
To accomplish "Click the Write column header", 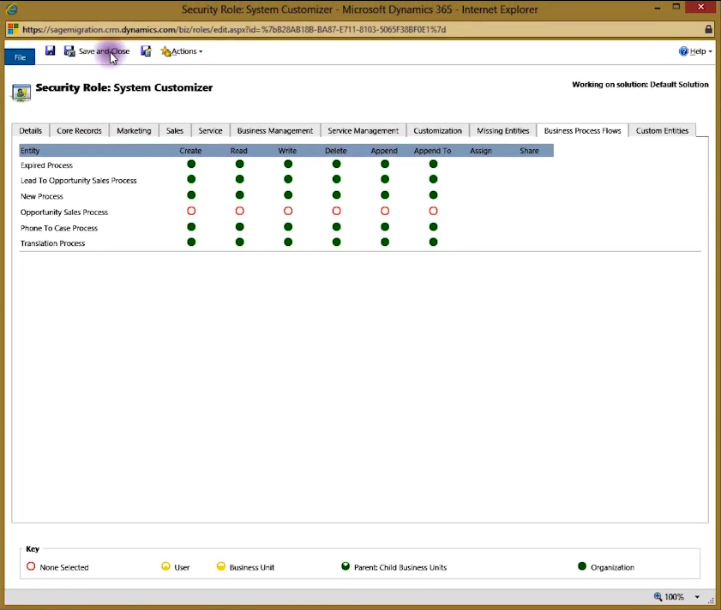I will (x=287, y=151).
